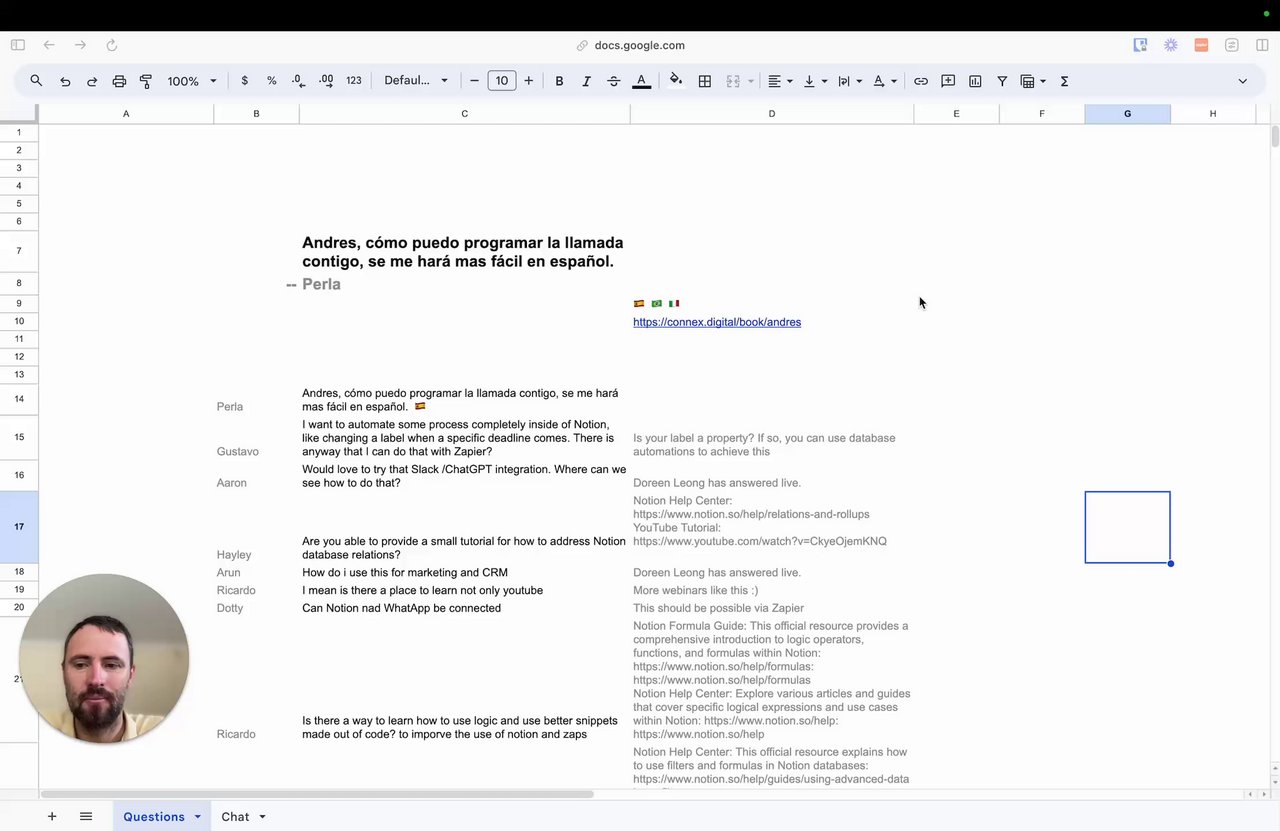Click cell 'This should be possible via Zapier'
The width and height of the screenshot is (1280, 831).
tap(772, 608)
